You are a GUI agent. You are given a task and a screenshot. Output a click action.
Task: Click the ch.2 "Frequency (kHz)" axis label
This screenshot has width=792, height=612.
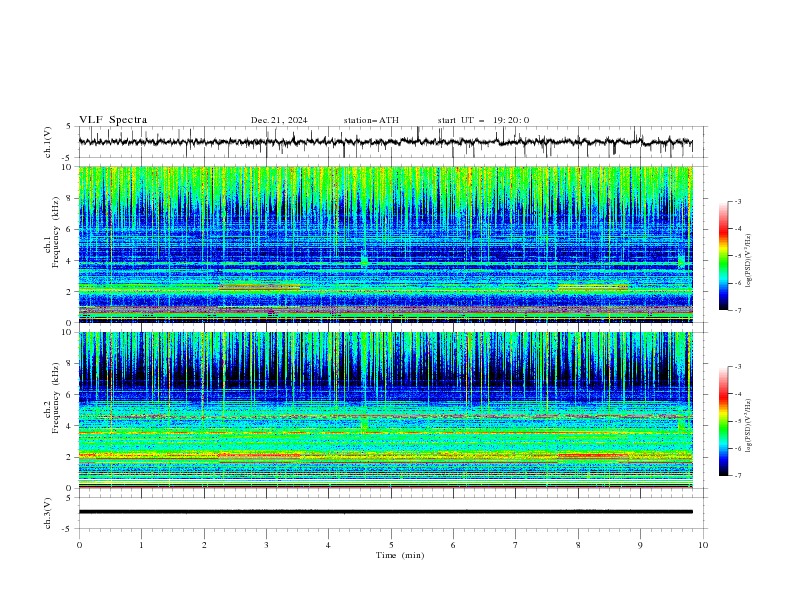[56, 397]
